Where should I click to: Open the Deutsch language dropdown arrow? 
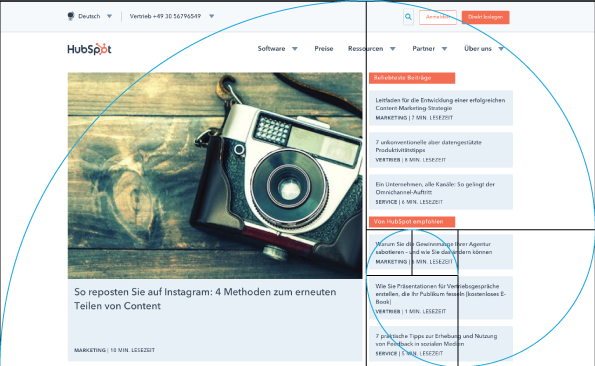[109, 16]
